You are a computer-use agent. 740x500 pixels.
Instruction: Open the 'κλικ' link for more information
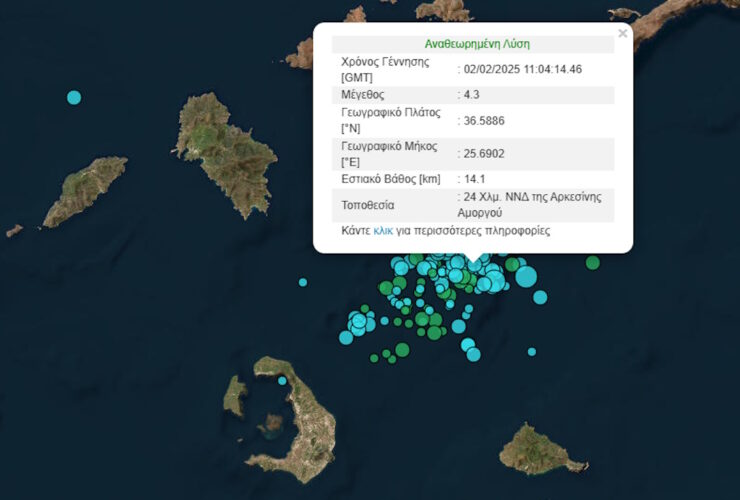383,231
